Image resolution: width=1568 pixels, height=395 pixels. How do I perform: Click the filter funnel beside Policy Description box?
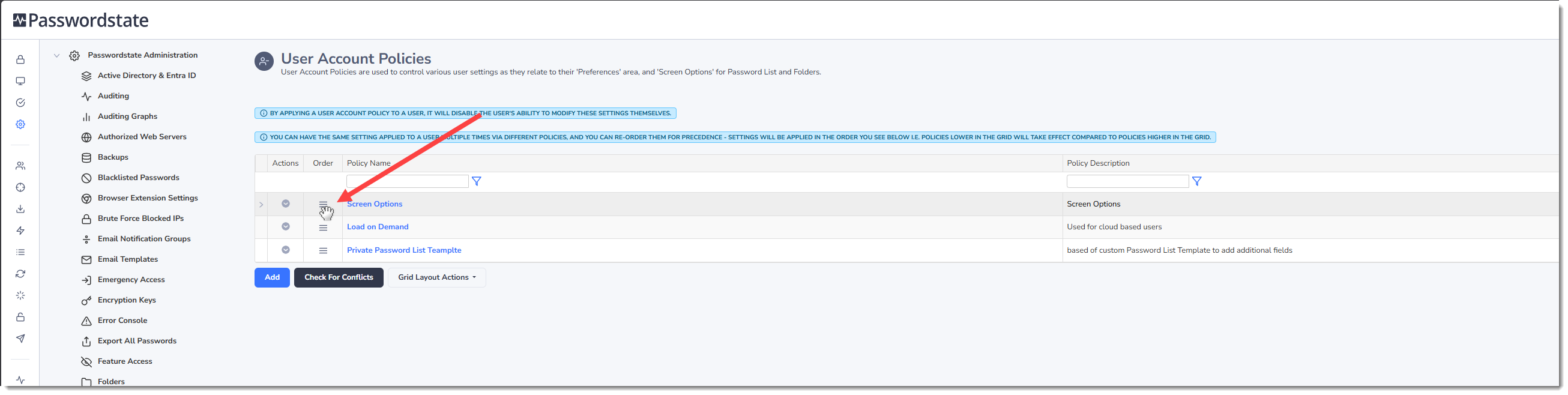tap(1196, 181)
